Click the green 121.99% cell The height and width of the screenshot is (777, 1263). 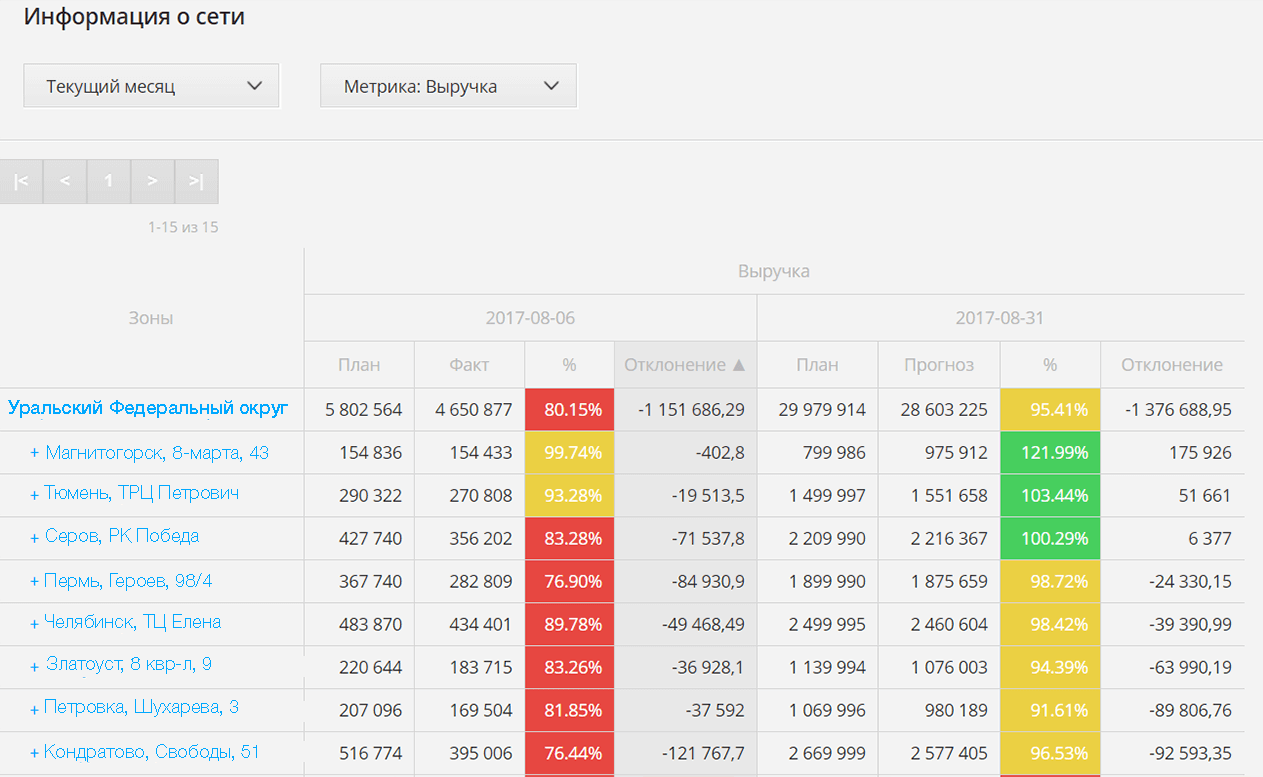coord(1050,453)
